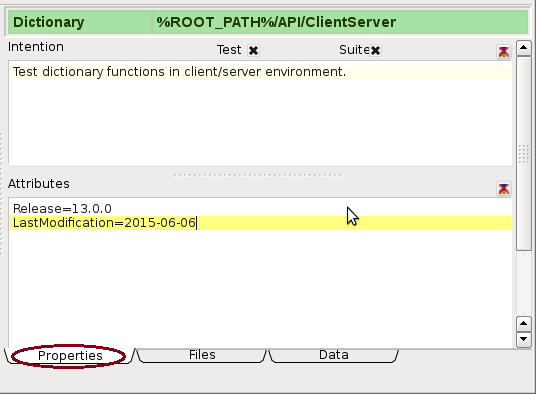Click the top scrollbar up arrow
The height and width of the screenshot is (394, 536).
pos(524,47)
